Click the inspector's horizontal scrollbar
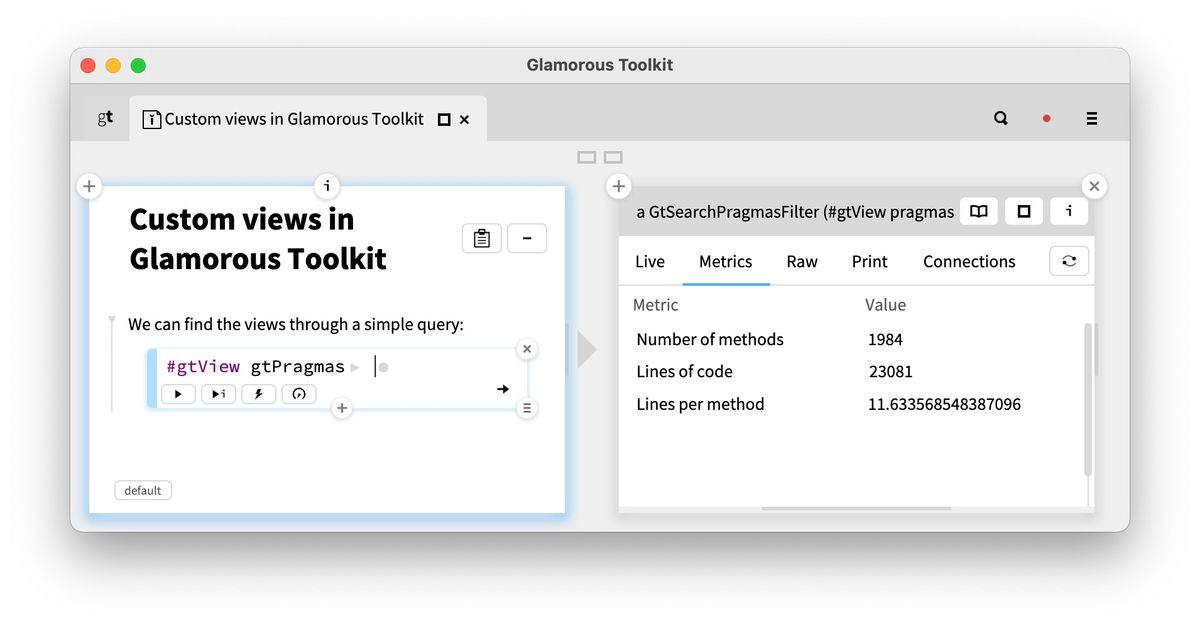This screenshot has height=625, width=1200. click(857, 508)
